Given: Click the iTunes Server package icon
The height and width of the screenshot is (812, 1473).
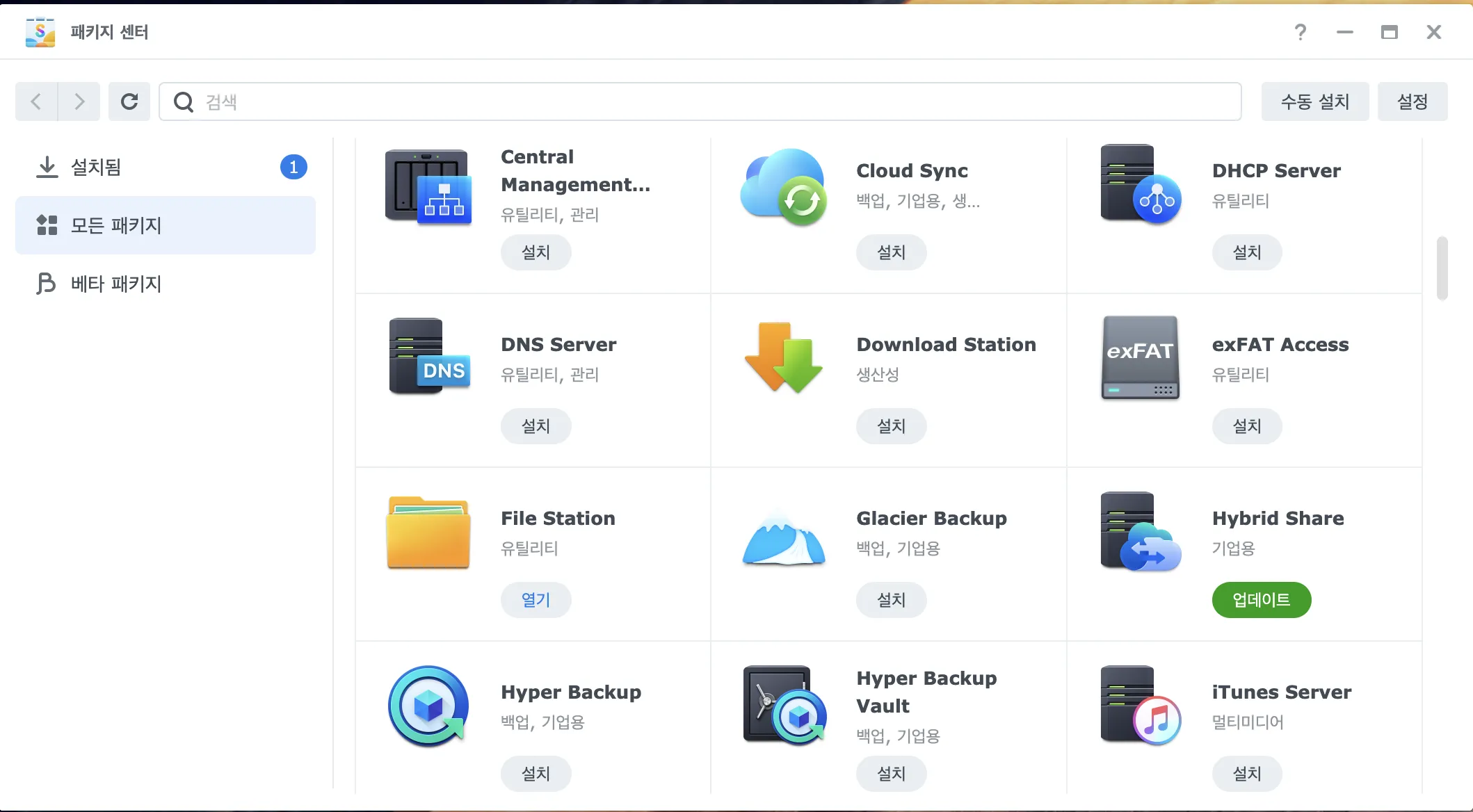Looking at the screenshot, I should pyautogui.click(x=1141, y=706).
